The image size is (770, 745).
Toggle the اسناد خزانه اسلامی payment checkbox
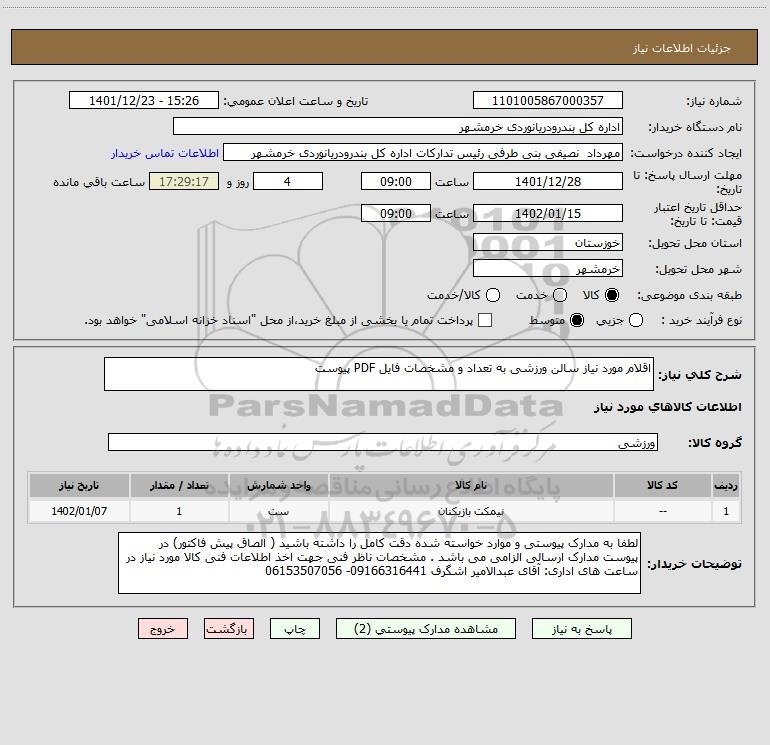(x=485, y=321)
